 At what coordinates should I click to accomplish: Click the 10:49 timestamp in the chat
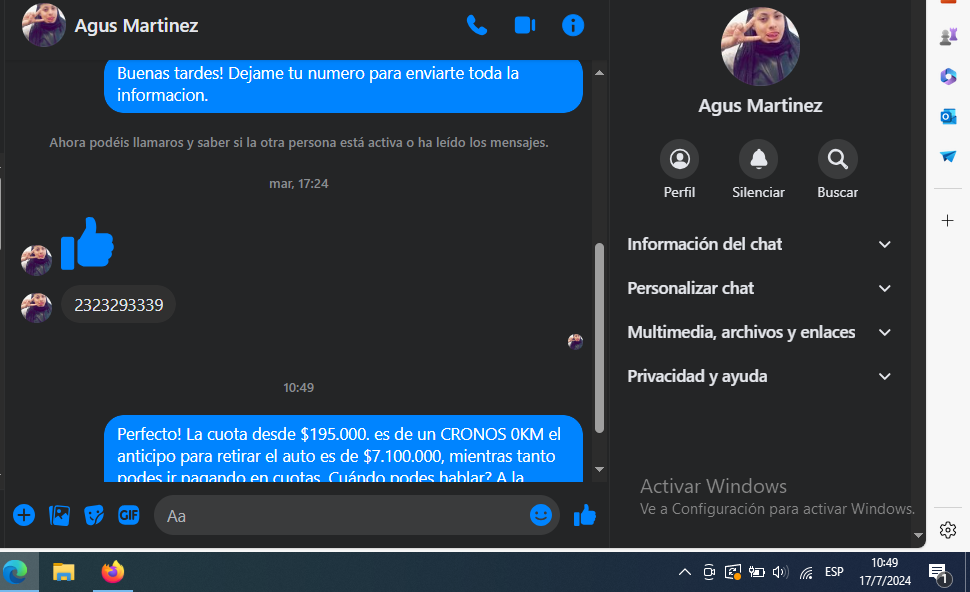coord(299,388)
